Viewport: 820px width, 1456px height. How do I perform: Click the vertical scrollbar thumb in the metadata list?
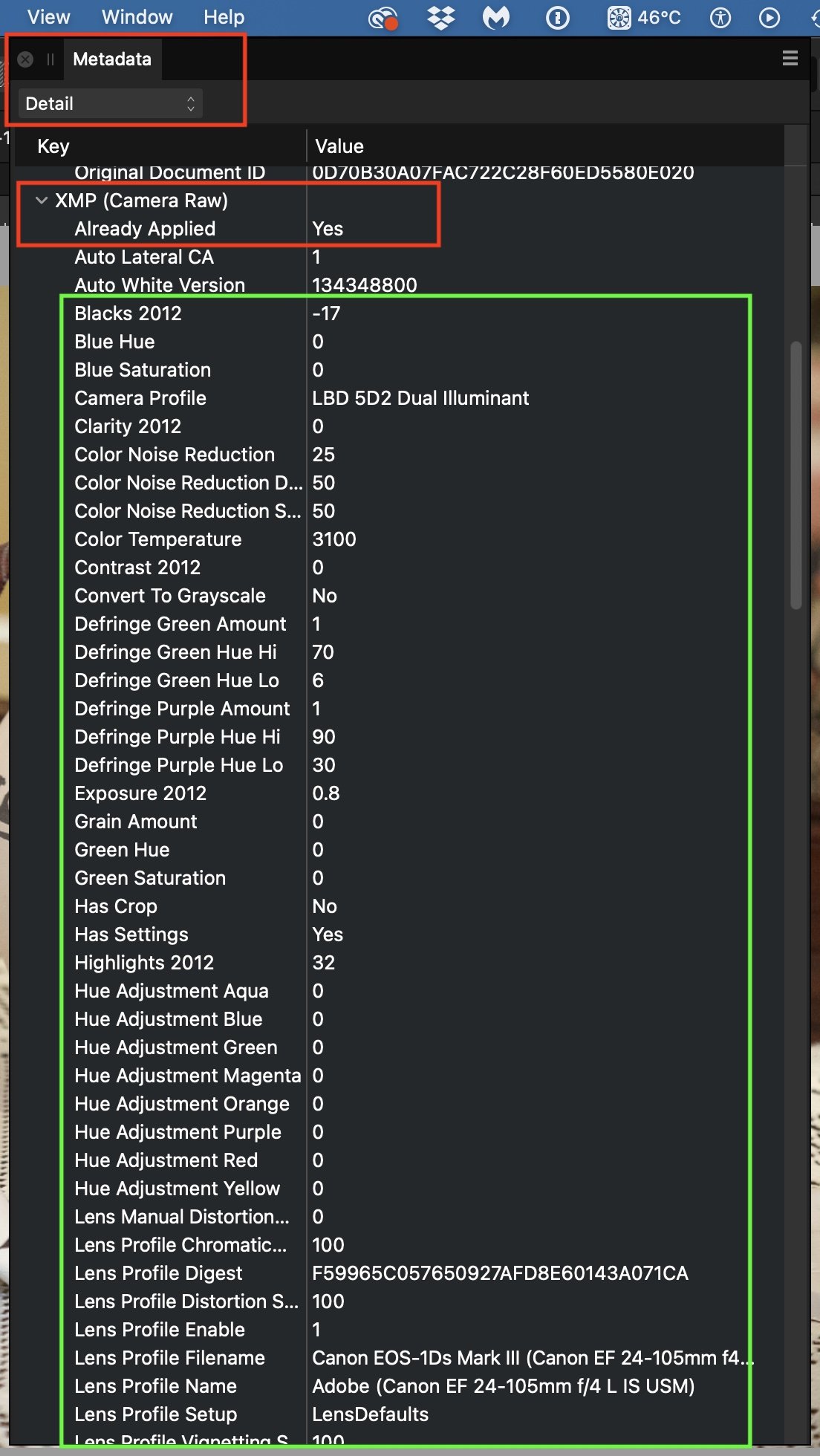click(x=796, y=475)
